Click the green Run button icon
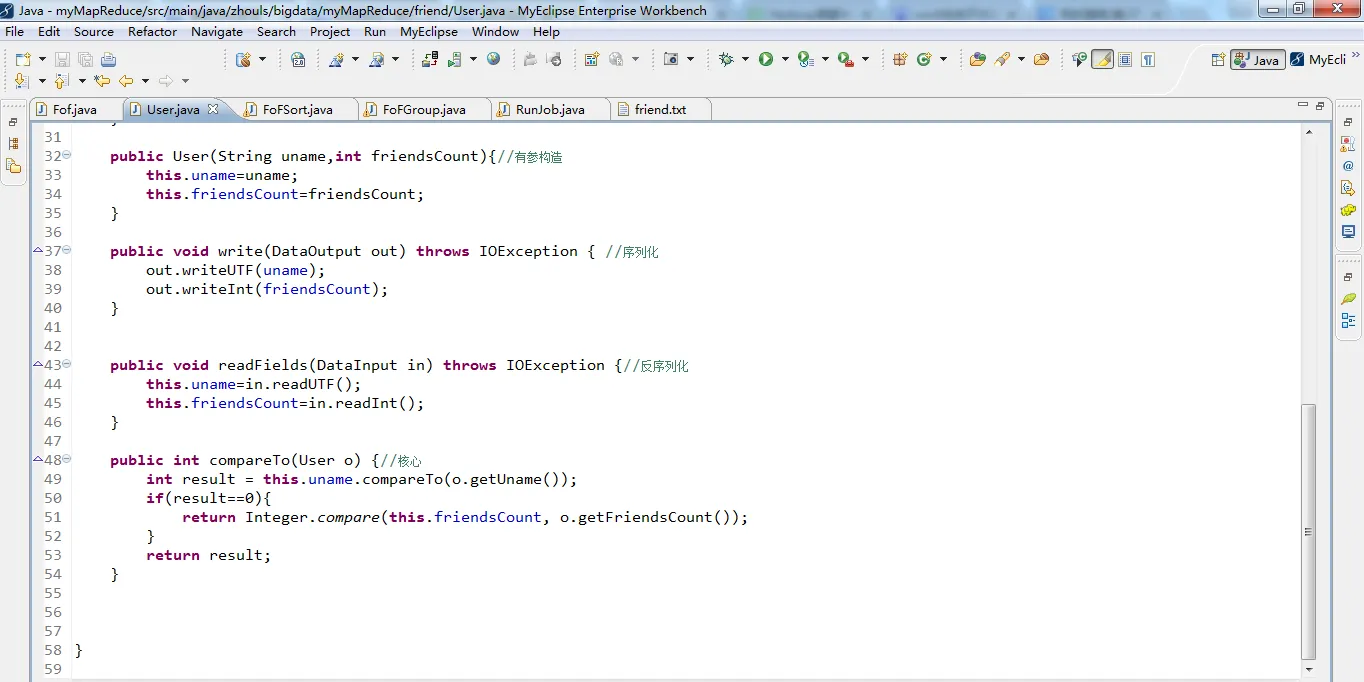Viewport: 1364px width, 682px height. coord(766,60)
